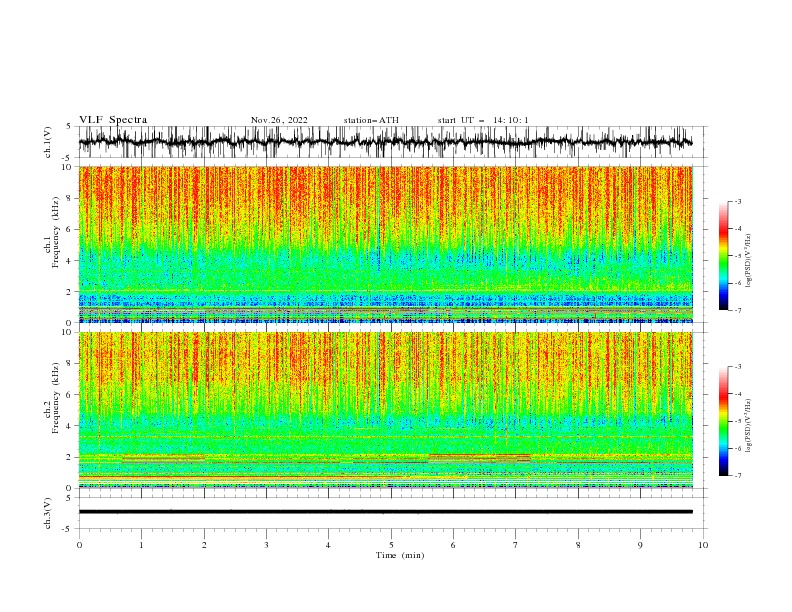Click the "ch.3(V)" axis label
Image resolution: width=792 pixels, height=612 pixels.
tap(48, 513)
